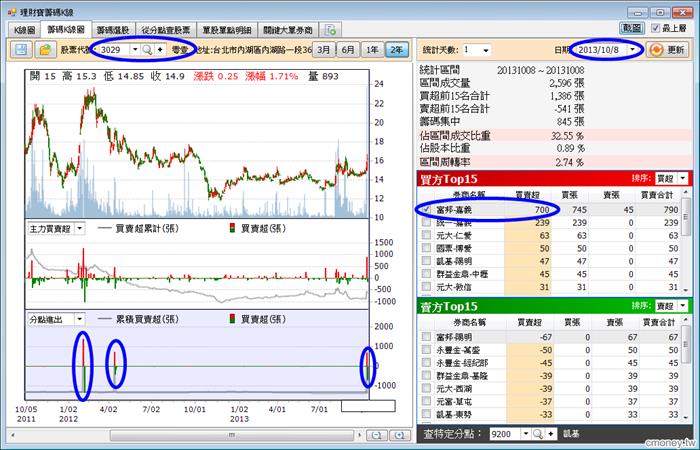Viewport: 700px width, 450px height.
Task: Click the chart horizontal scrollbar thumb
Action: (232, 435)
